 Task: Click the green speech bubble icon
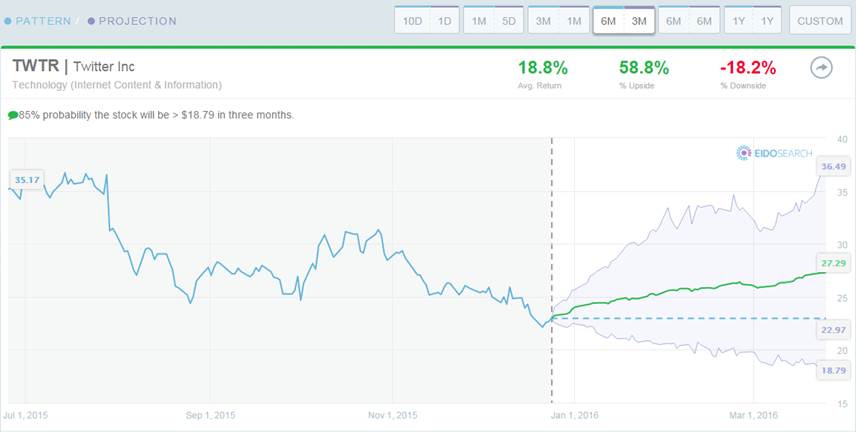[x=13, y=115]
